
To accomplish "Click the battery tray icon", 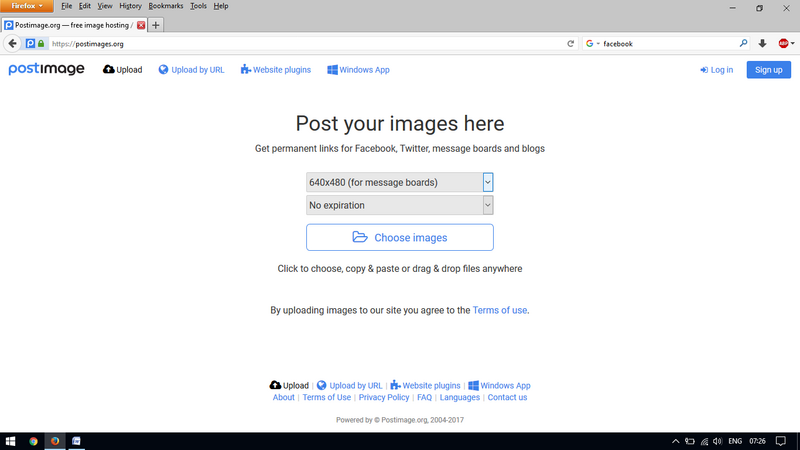I will point(690,441).
